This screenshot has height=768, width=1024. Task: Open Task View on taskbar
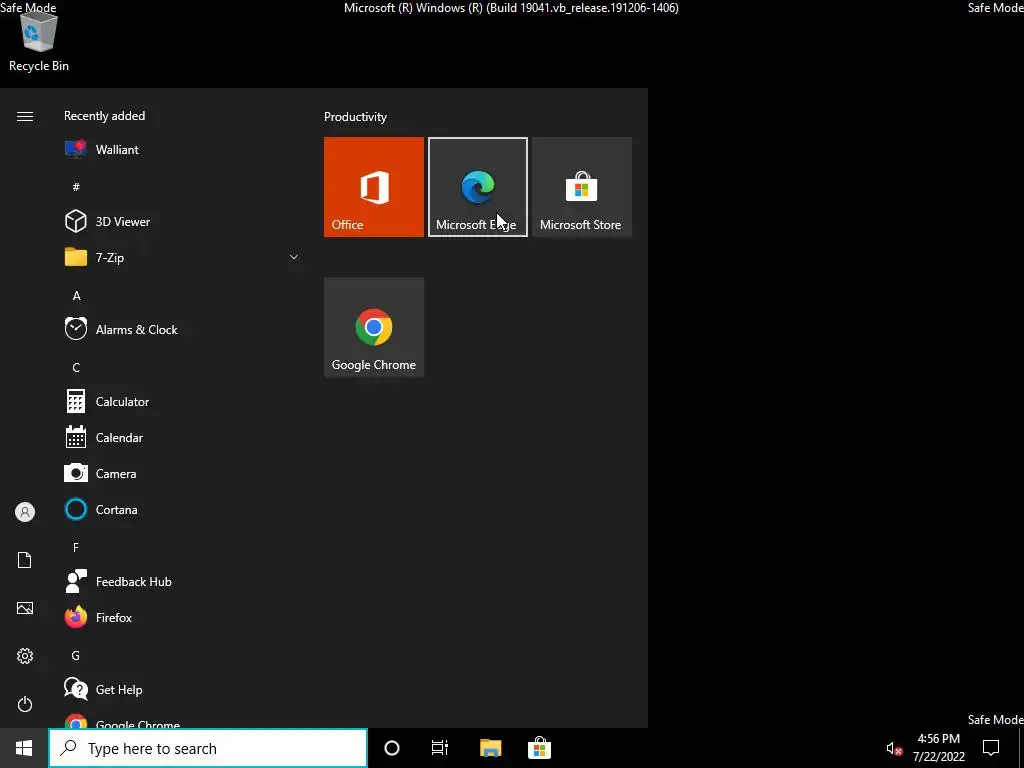coord(440,748)
